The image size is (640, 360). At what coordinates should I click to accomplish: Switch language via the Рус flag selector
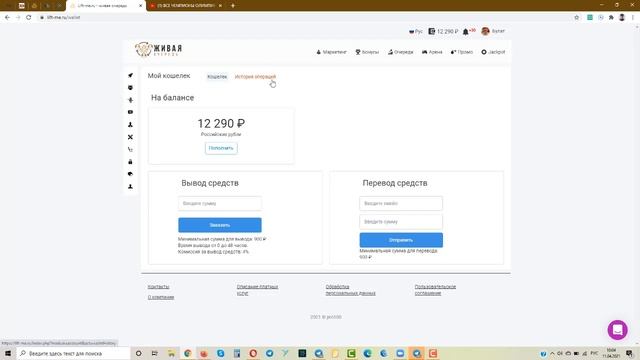point(416,31)
